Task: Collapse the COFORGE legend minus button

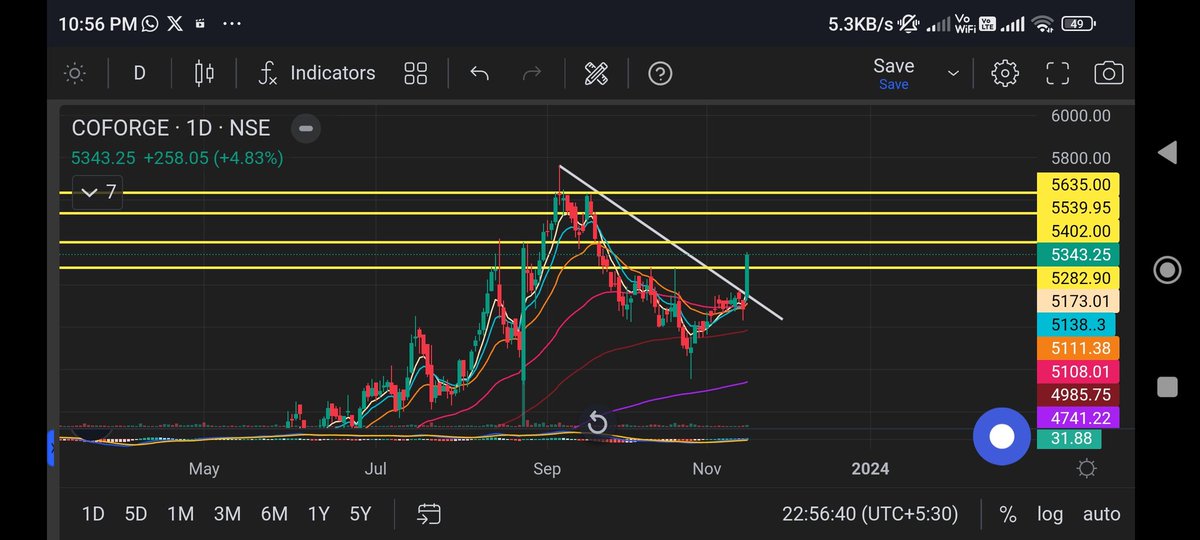Action: tap(306, 128)
